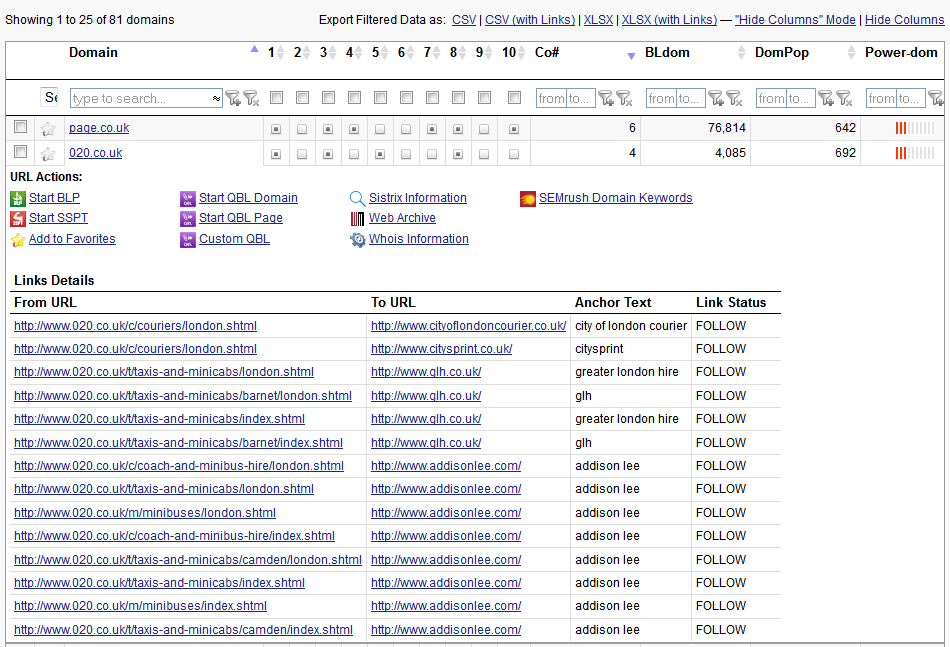Sort the DomPop column using its arrows

coord(851,53)
